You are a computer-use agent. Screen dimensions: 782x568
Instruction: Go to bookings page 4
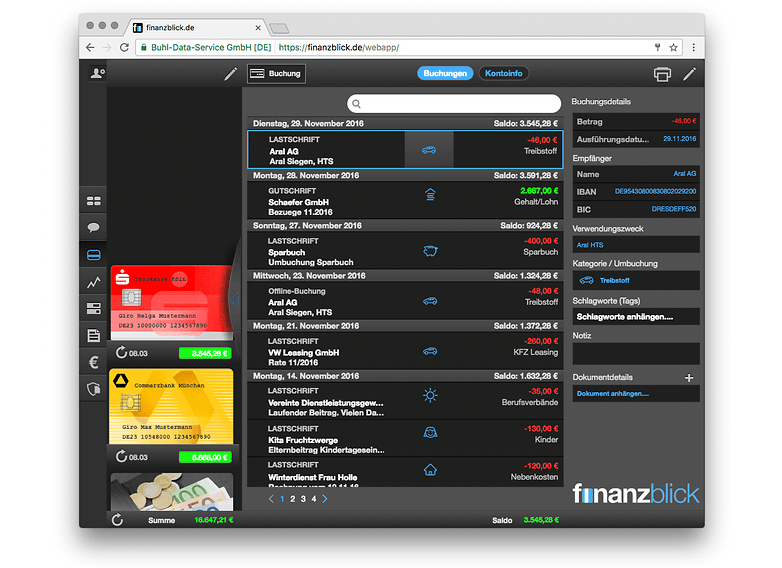(314, 499)
